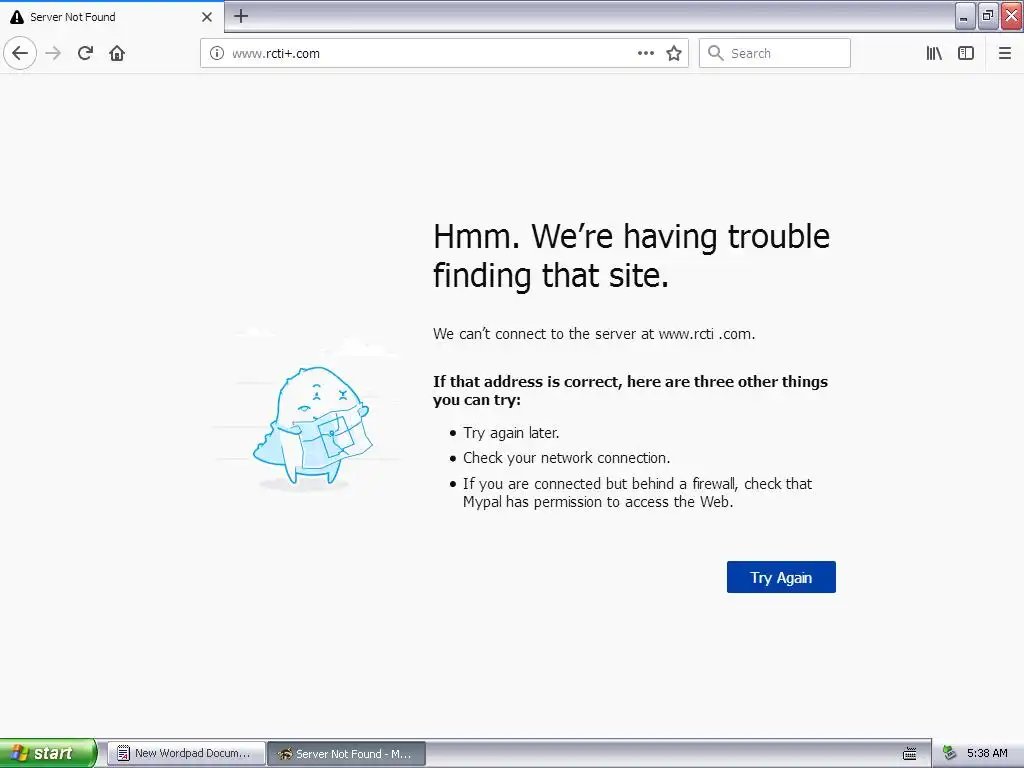Open a new tab with plus button

(241, 16)
